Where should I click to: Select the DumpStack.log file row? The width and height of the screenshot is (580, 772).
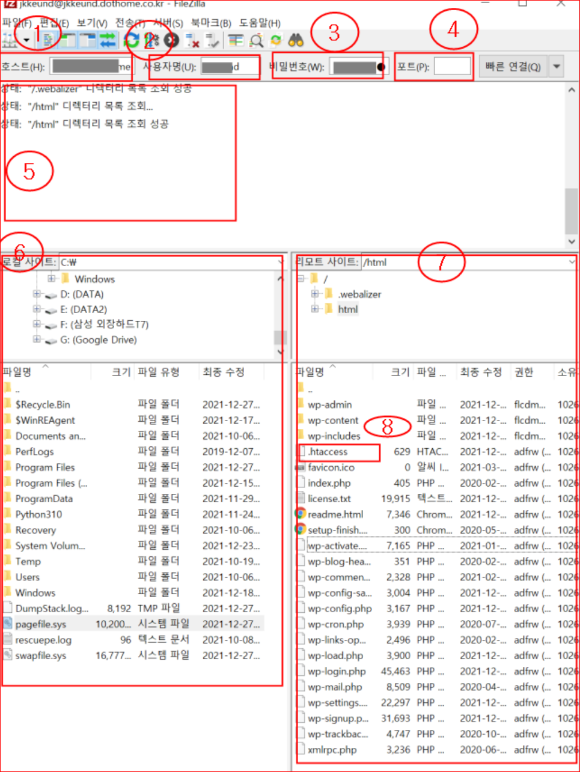(x=133, y=609)
